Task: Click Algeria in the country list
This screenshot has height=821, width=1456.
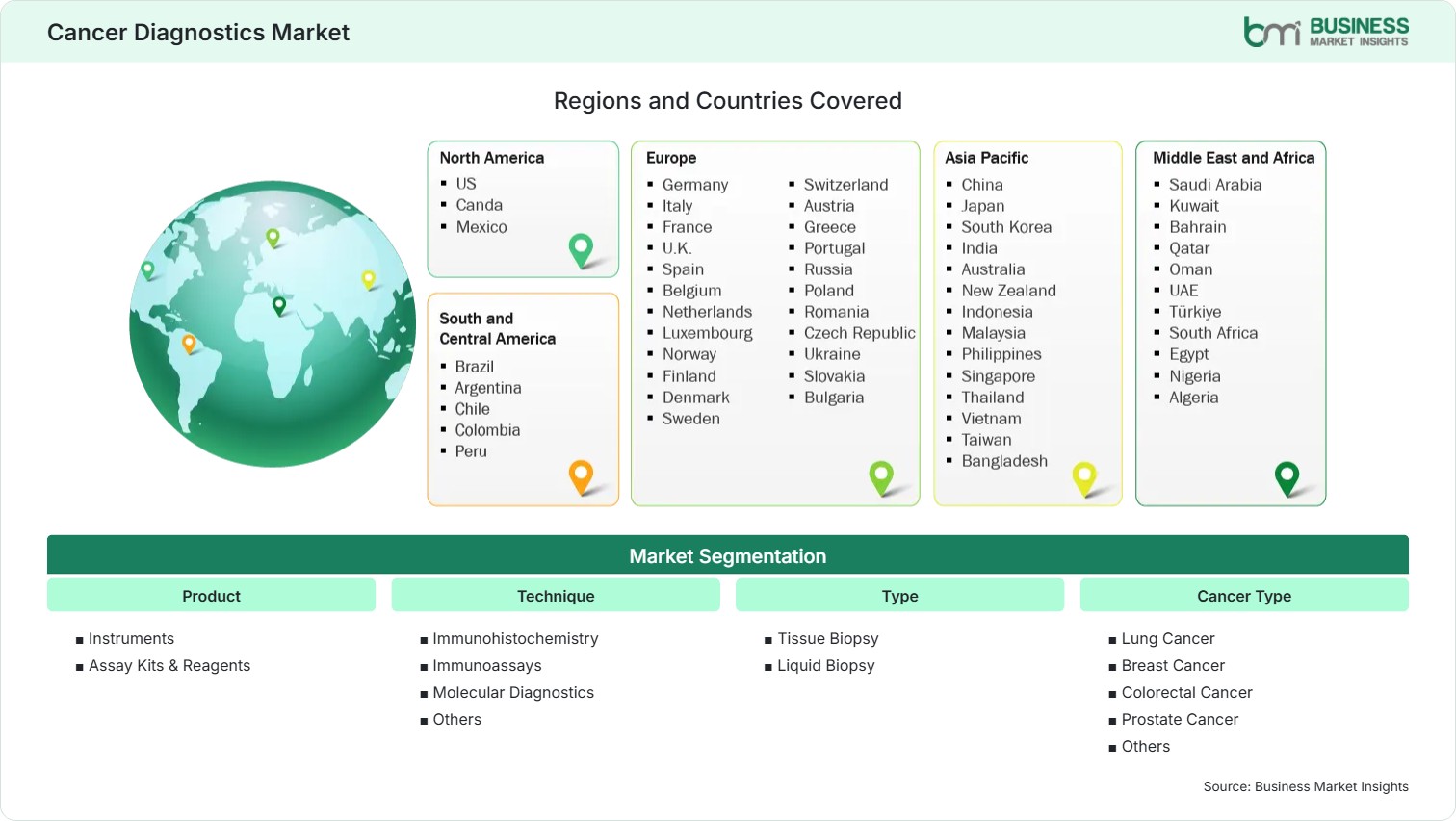Action: (x=1194, y=398)
